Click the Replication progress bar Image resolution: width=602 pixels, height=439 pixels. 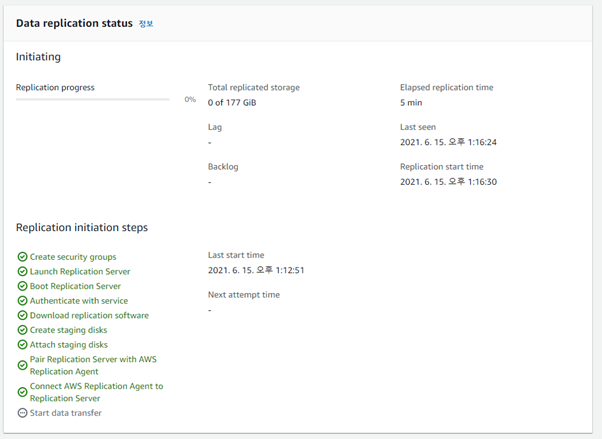pos(93,99)
